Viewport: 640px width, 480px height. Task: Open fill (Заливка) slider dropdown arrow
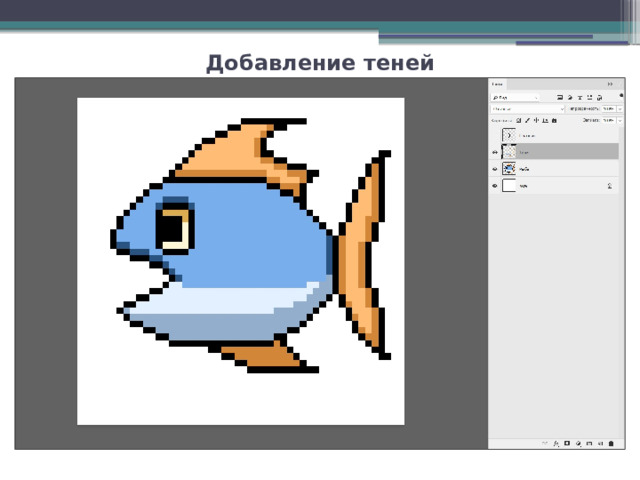pyautogui.click(x=620, y=120)
